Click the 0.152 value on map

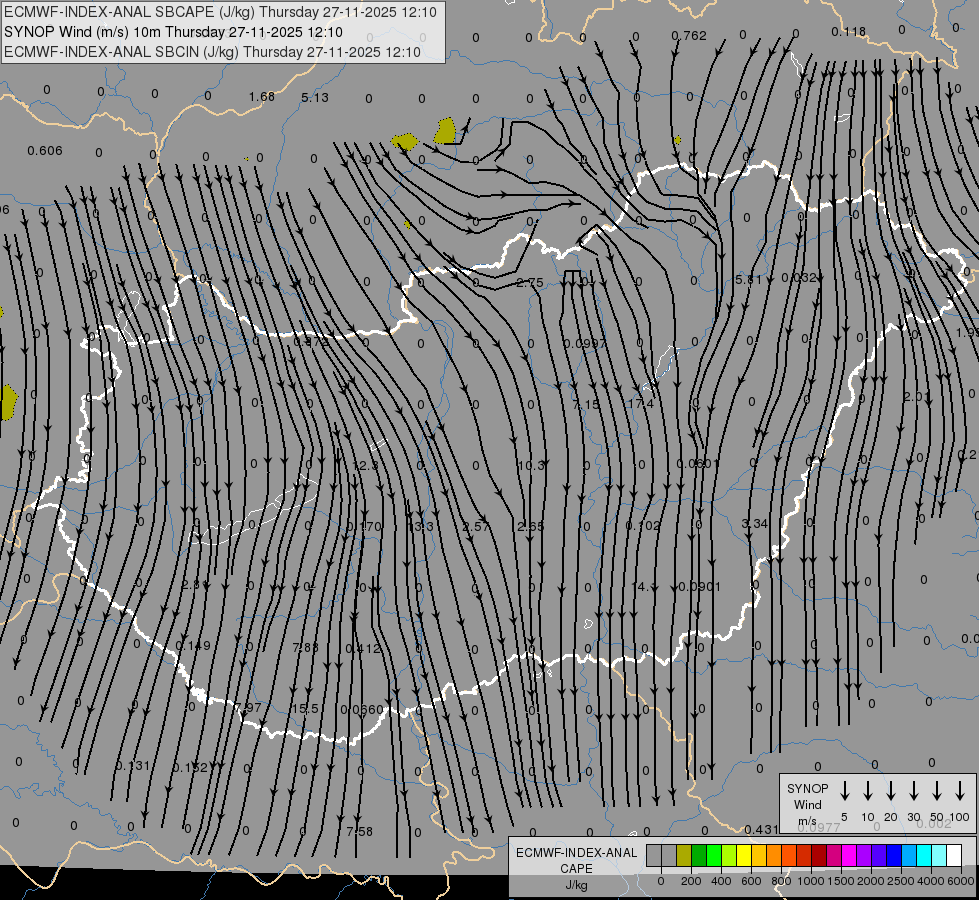(190, 768)
